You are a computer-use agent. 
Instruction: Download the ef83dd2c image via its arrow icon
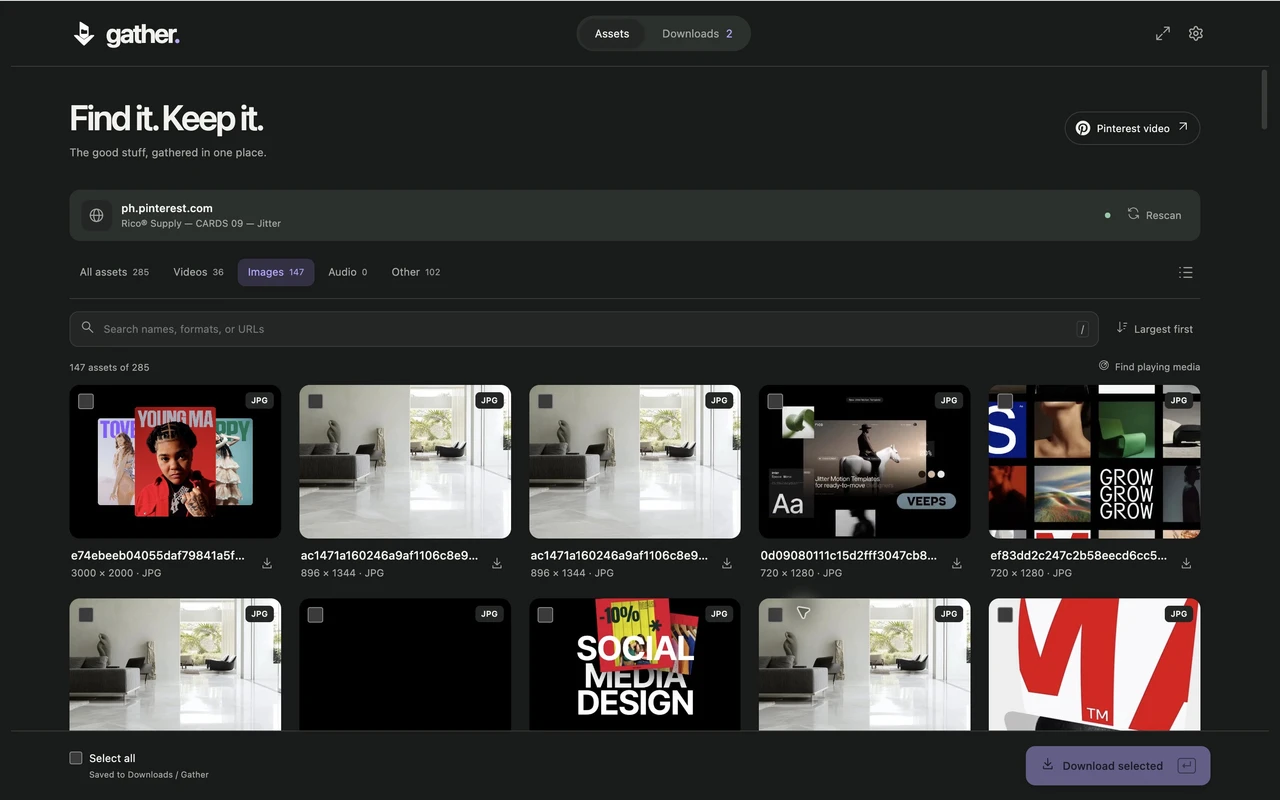click(1186, 564)
